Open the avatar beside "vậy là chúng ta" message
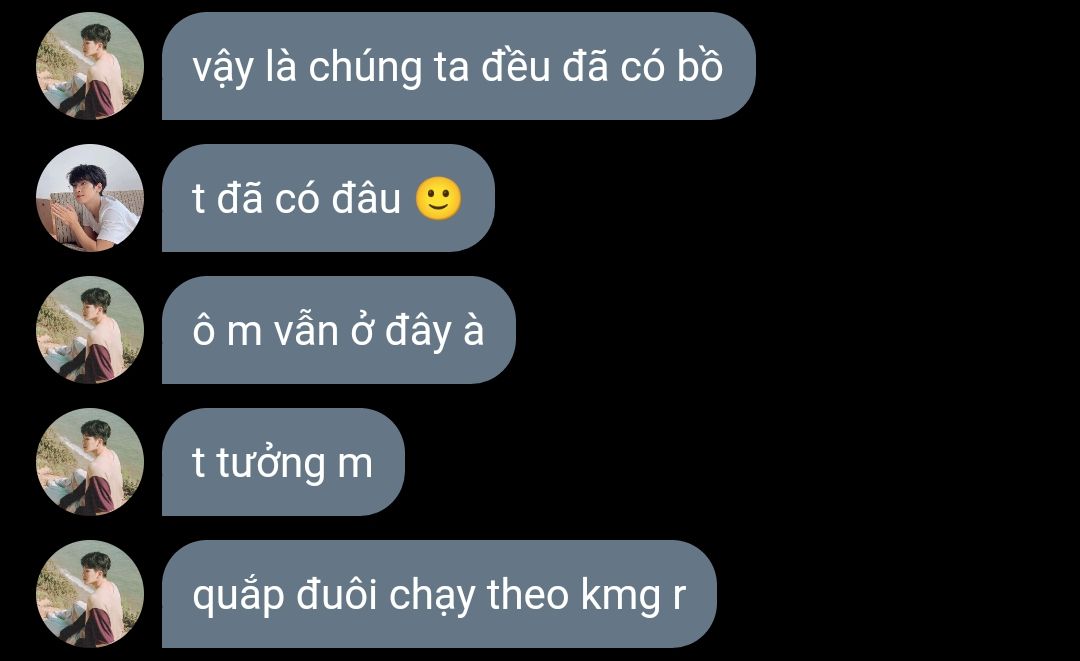The width and height of the screenshot is (1080, 661). 90,66
